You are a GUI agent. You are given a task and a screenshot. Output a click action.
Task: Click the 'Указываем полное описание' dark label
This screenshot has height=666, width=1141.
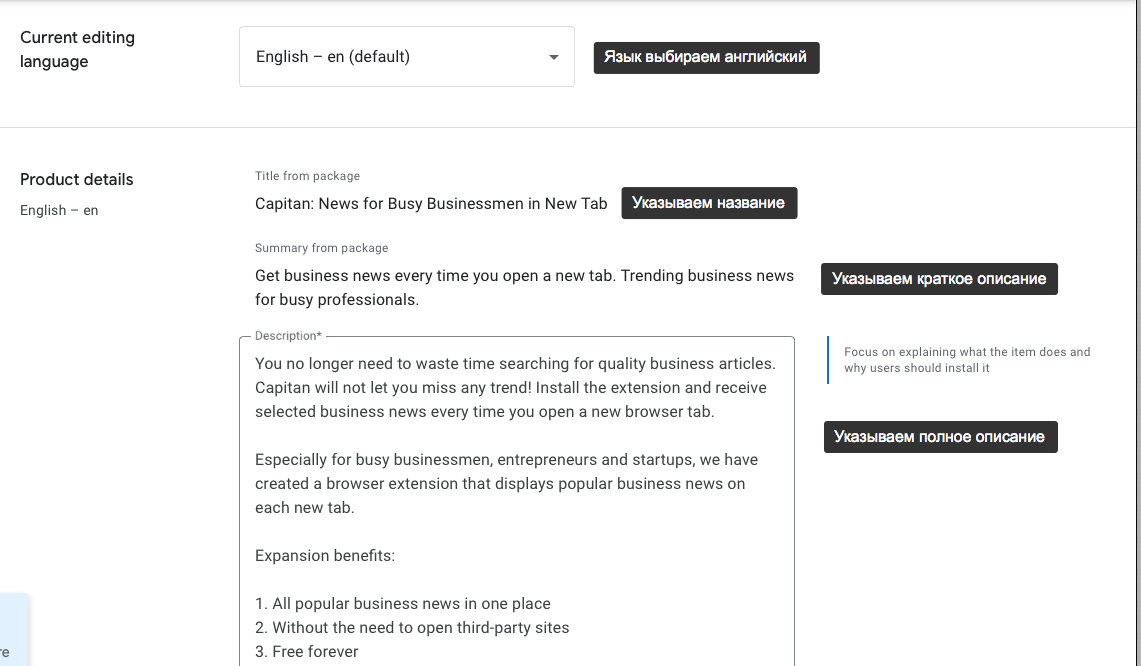[940, 437]
